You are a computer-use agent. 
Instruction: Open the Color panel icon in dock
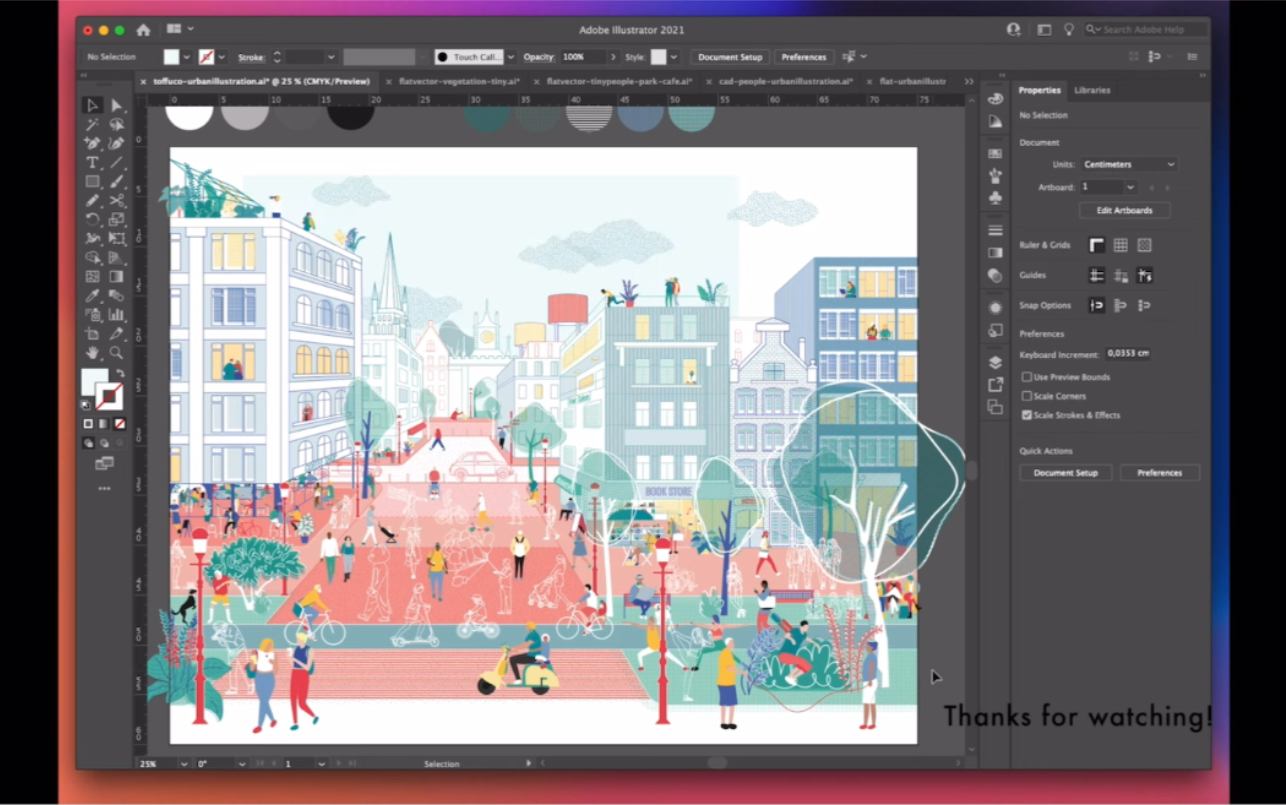[995, 98]
